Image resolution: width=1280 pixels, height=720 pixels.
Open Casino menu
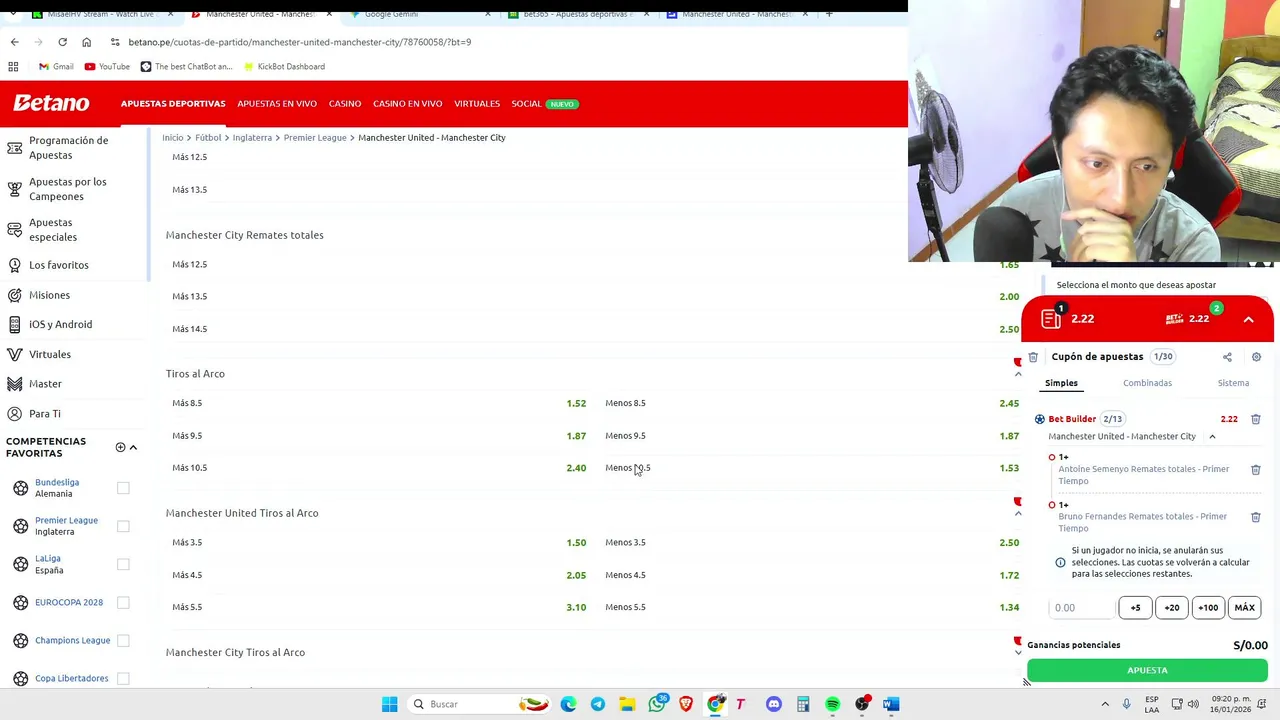(345, 104)
